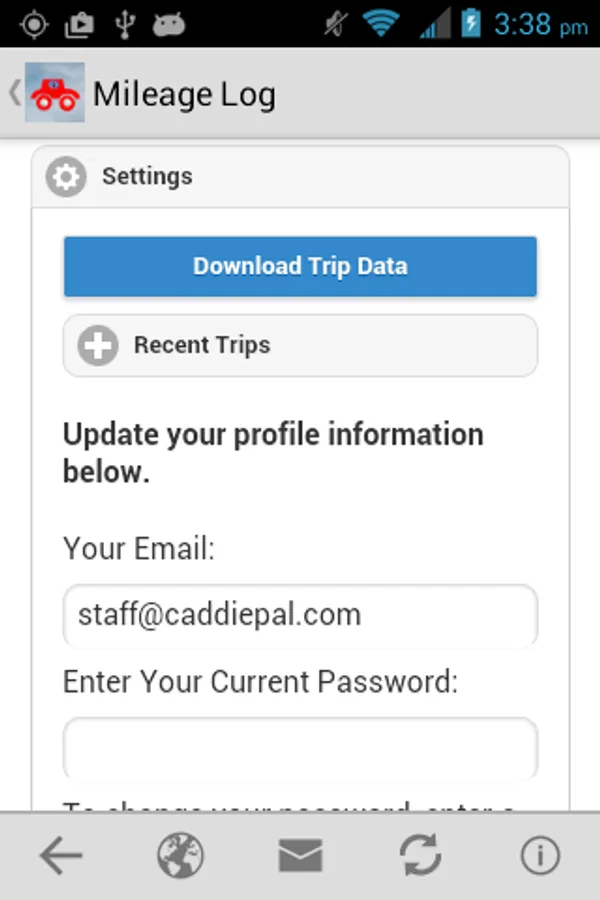Viewport: 600px width, 900px height.
Task: Open the globe icon in bottom toolbar
Action: [180, 856]
